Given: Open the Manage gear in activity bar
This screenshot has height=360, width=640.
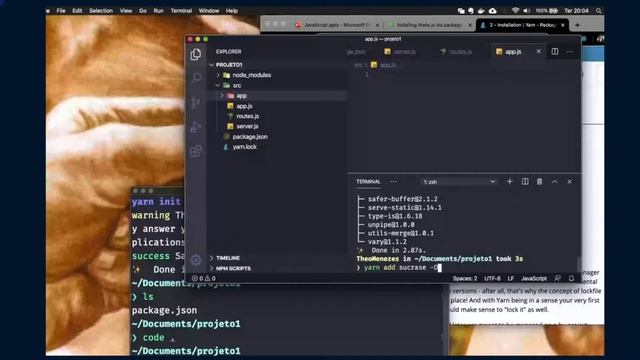Looking at the screenshot, I should [x=196, y=260].
